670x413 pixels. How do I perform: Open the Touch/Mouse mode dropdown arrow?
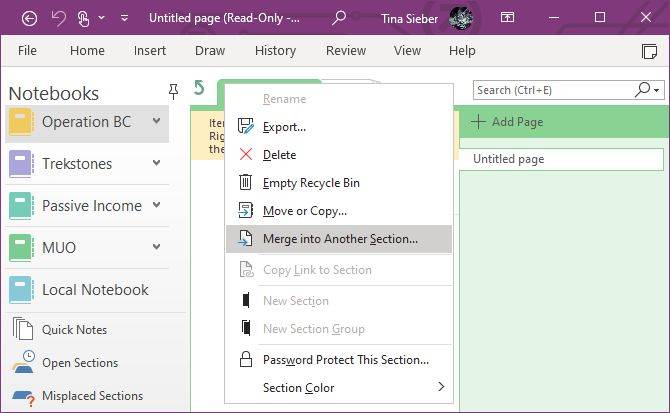tap(102, 18)
